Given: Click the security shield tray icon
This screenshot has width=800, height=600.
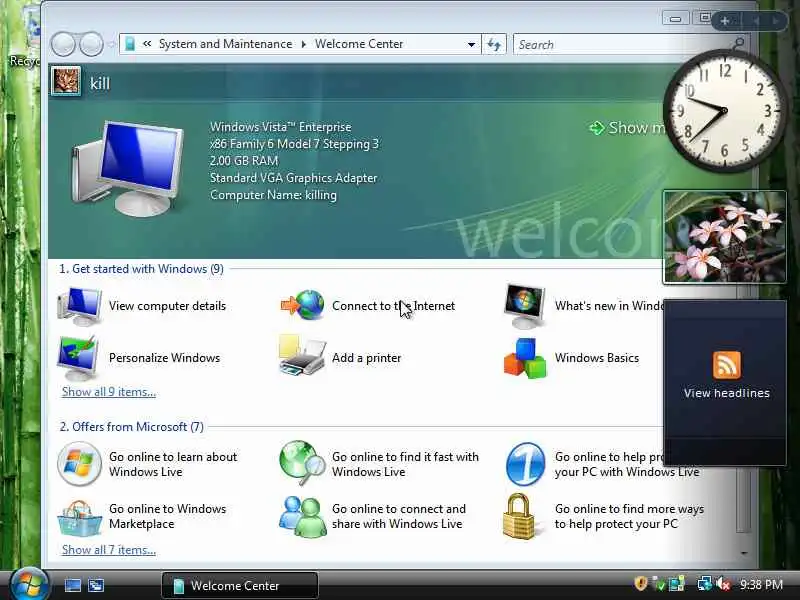Looking at the screenshot, I should [x=640, y=583].
